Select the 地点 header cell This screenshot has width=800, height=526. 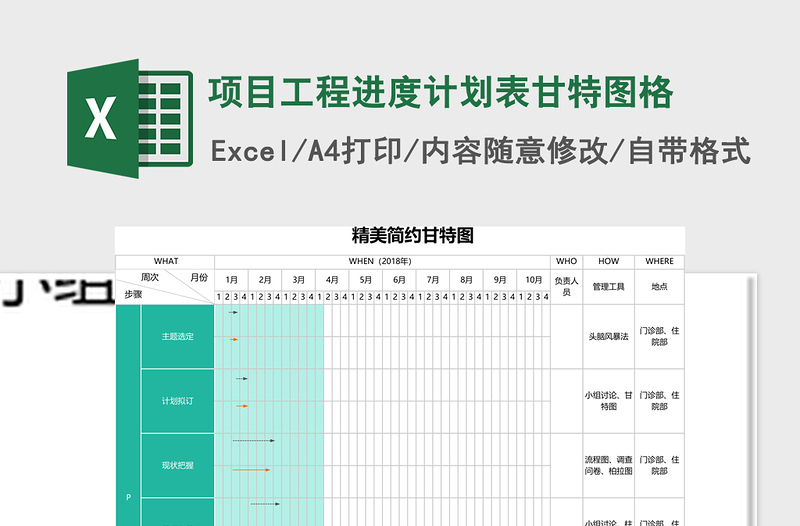pyautogui.click(x=659, y=287)
